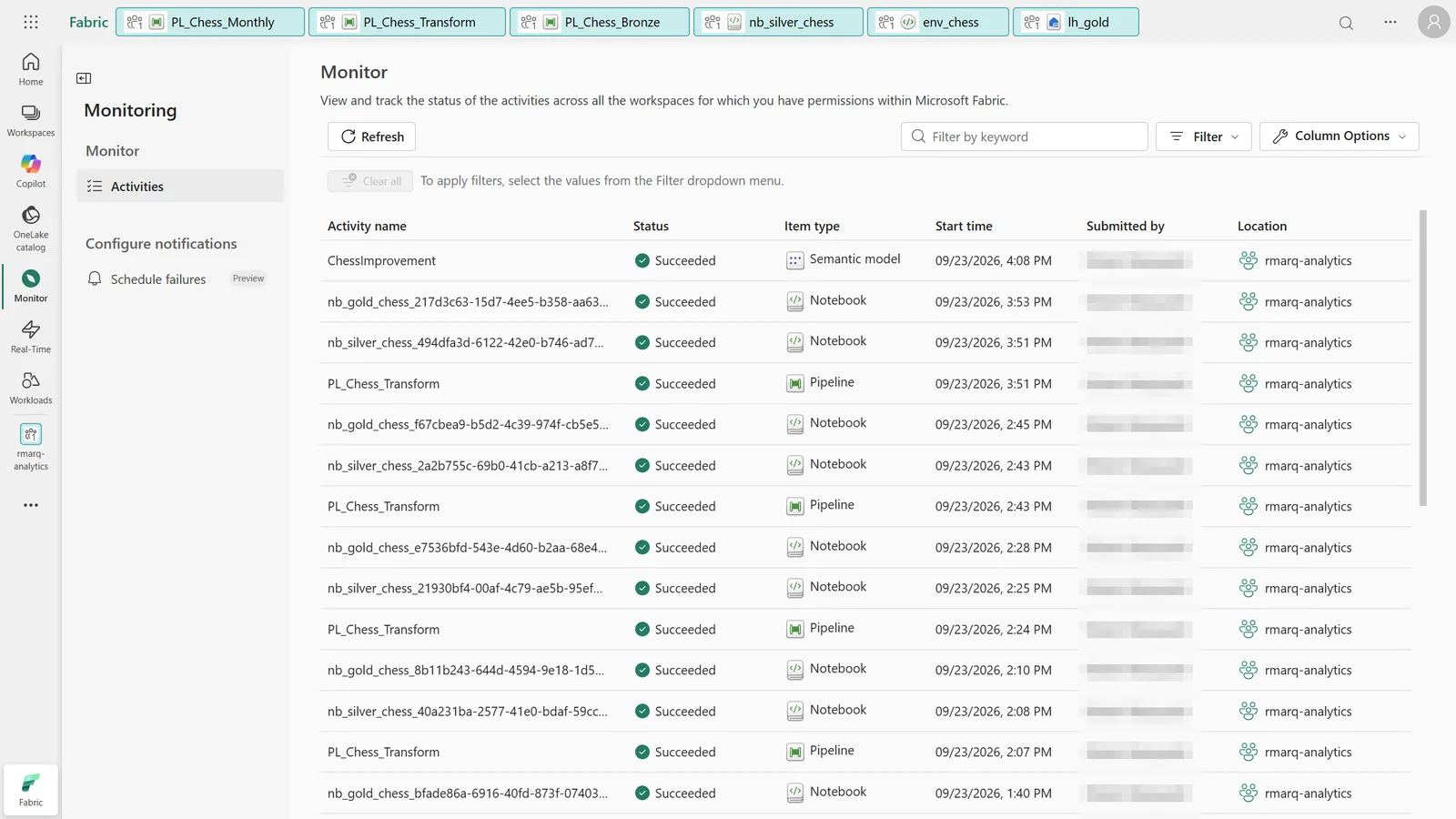The image size is (1456, 819).
Task: Sort by Activity name column header
Action: (367, 226)
